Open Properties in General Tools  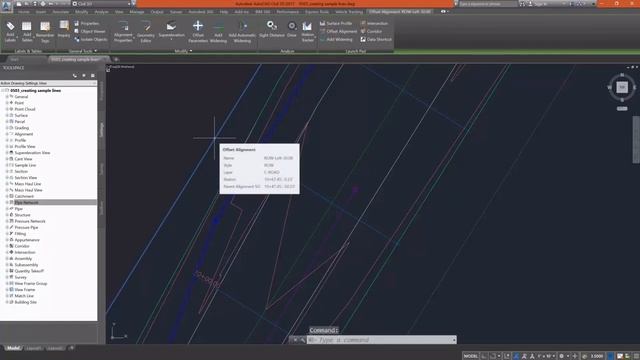[x=87, y=23]
